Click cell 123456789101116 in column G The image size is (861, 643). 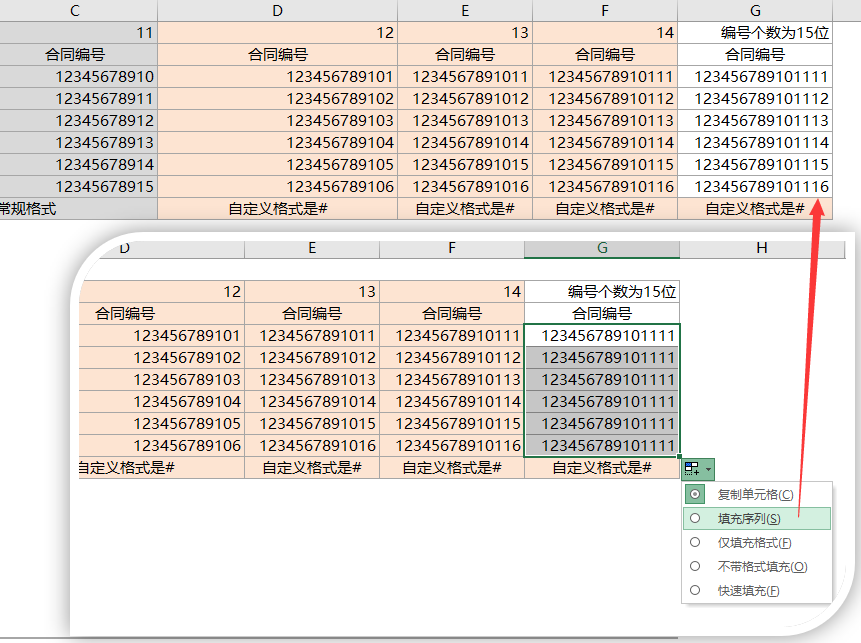[x=755, y=186]
